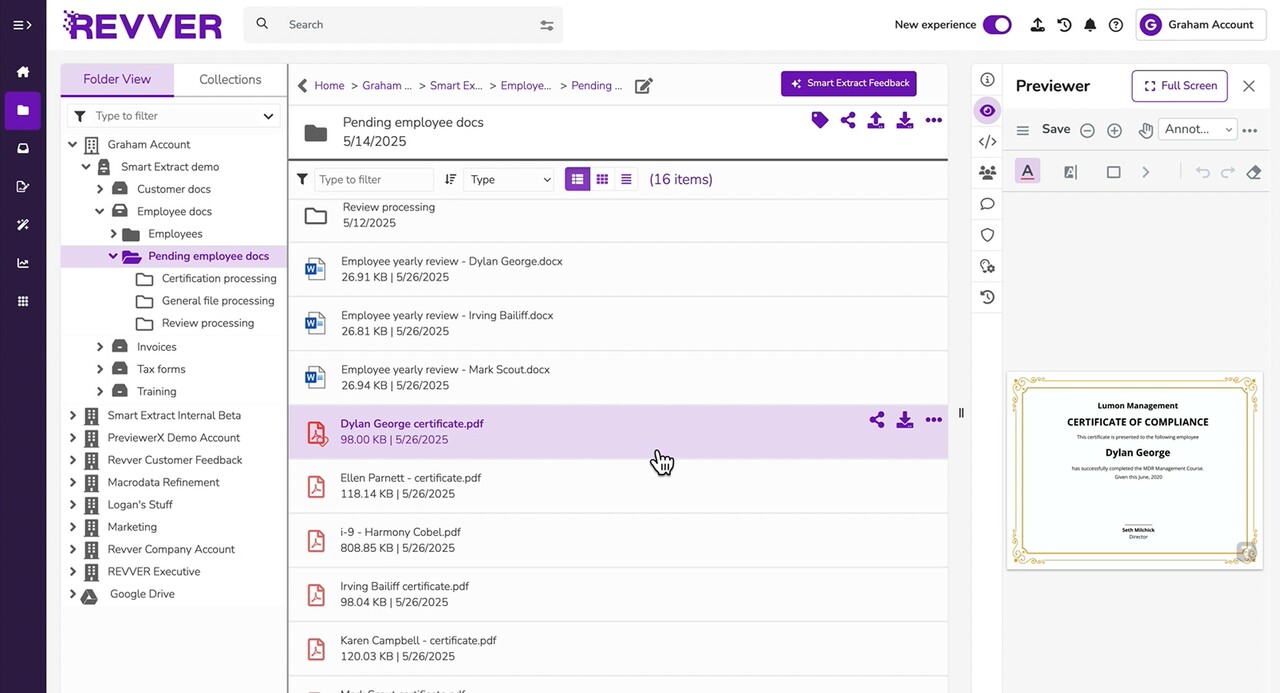Select the eye preview icon in previewer sidebar
Viewport: 1280px width, 693px height.
coord(988,111)
